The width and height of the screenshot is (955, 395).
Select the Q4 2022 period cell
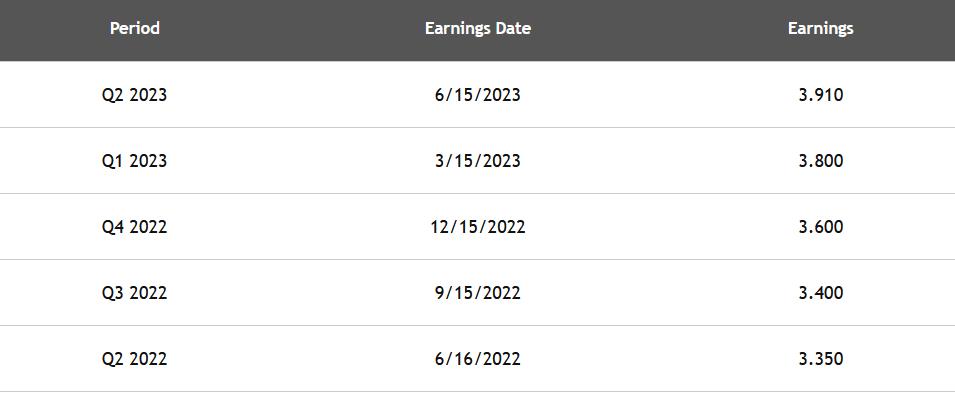click(135, 227)
